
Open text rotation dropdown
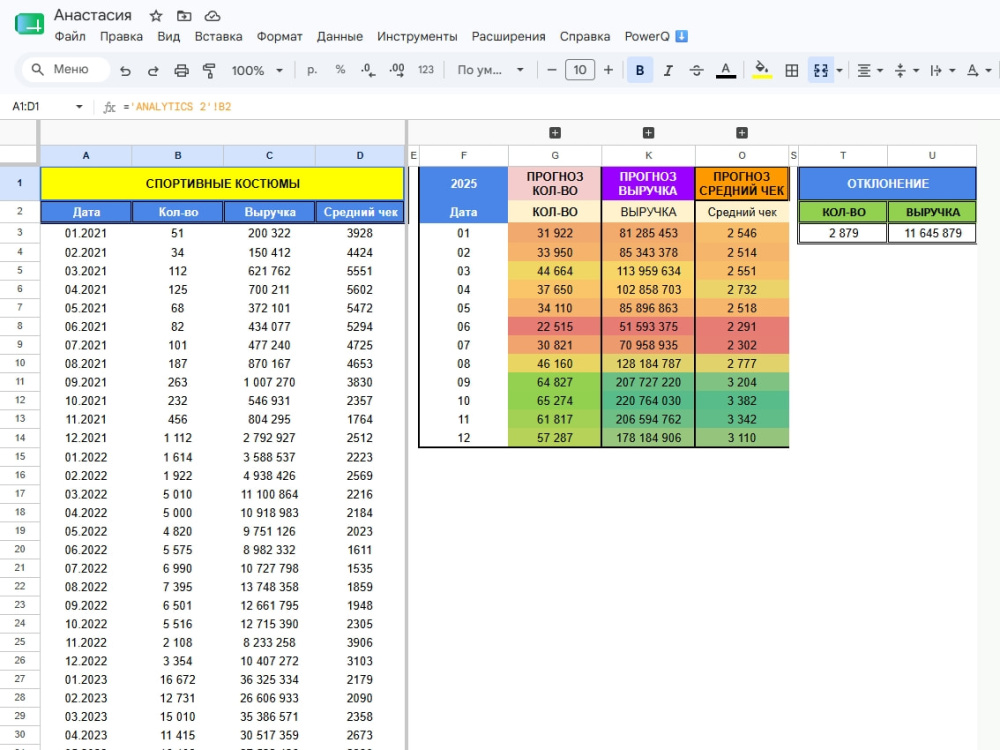[x=978, y=70]
